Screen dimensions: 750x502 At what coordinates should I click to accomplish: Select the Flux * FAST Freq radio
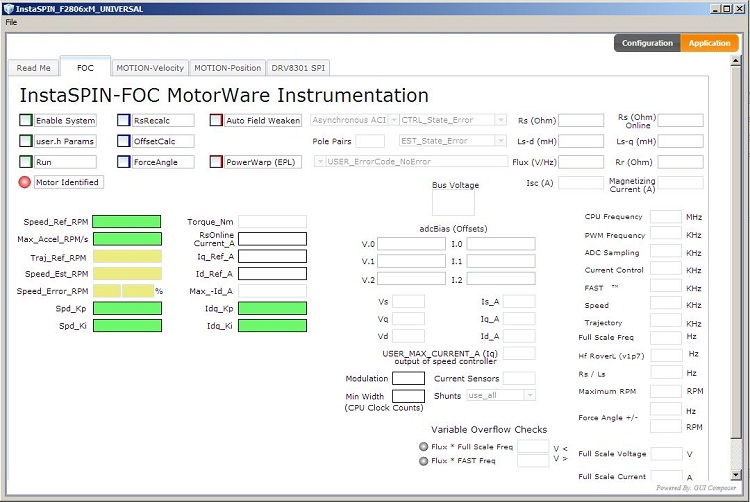tap(425, 461)
